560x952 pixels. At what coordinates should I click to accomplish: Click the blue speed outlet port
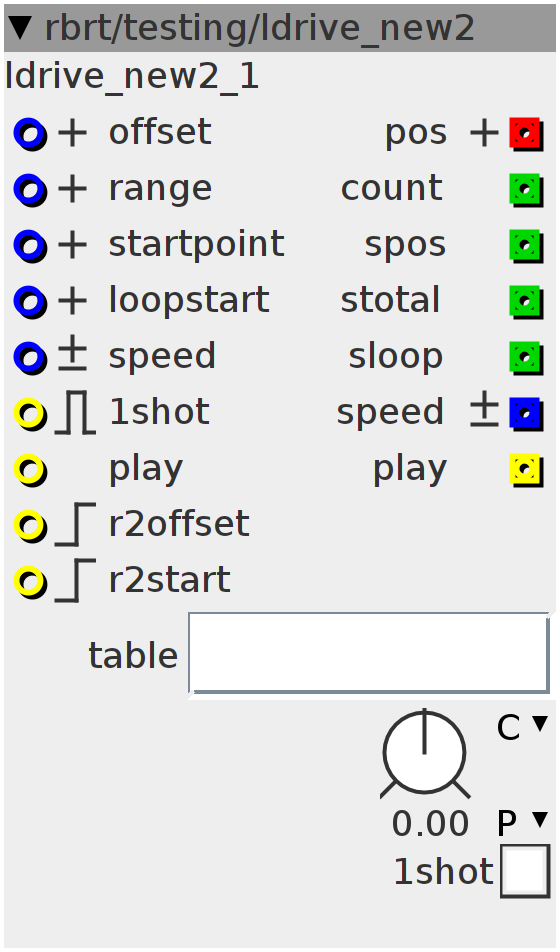(525, 413)
